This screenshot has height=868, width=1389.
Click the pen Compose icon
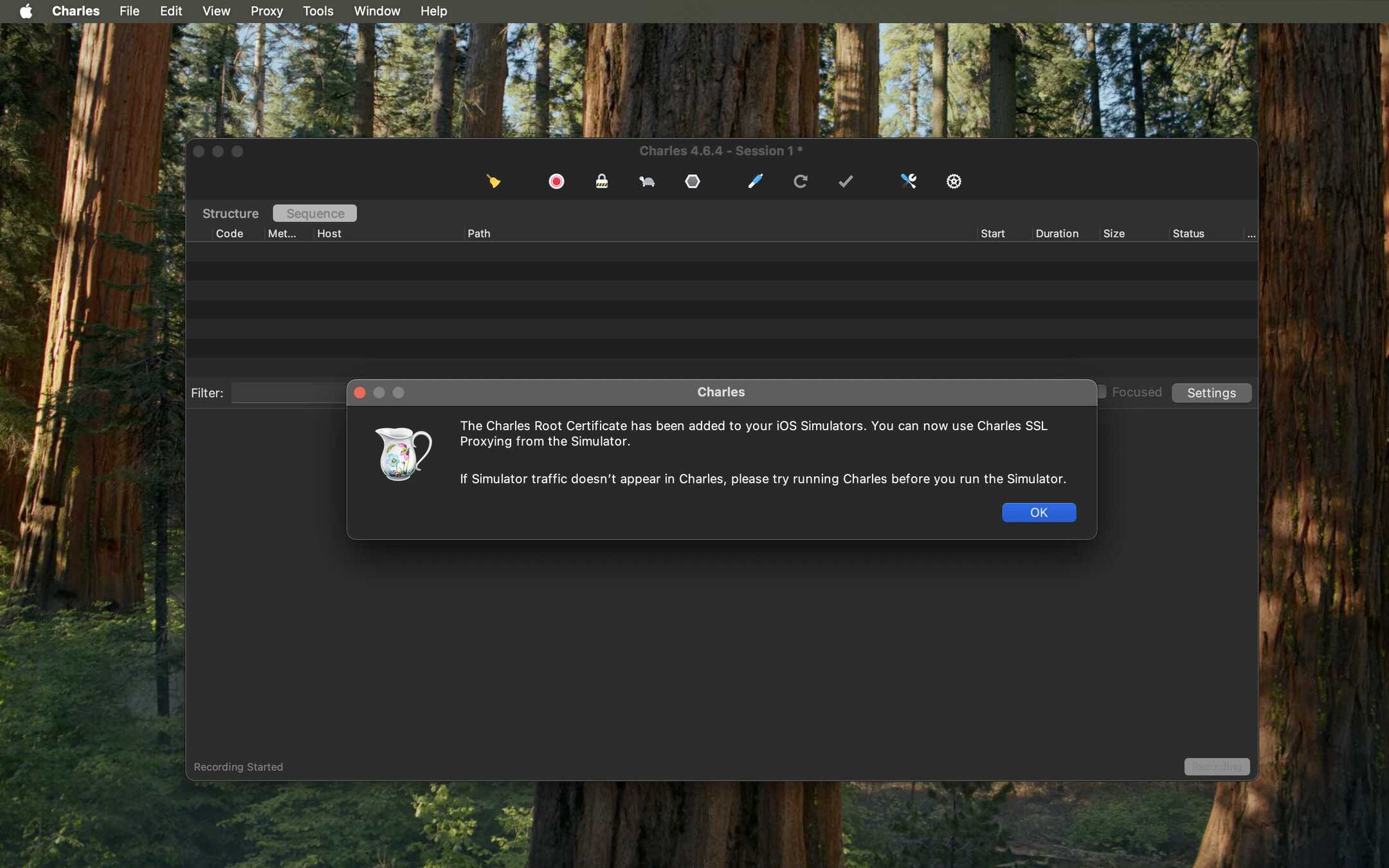click(x=755, y=181)
